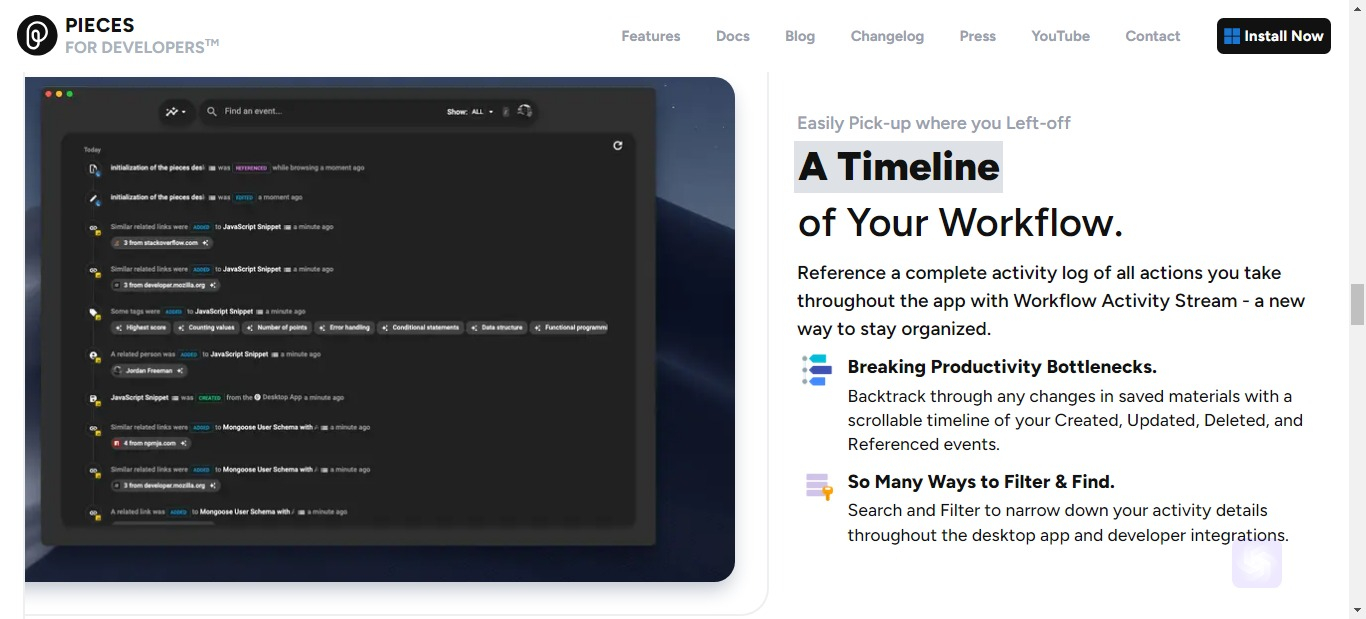View the Changelog page
This screenshot has height=619, width=1366.
point(887,36)
